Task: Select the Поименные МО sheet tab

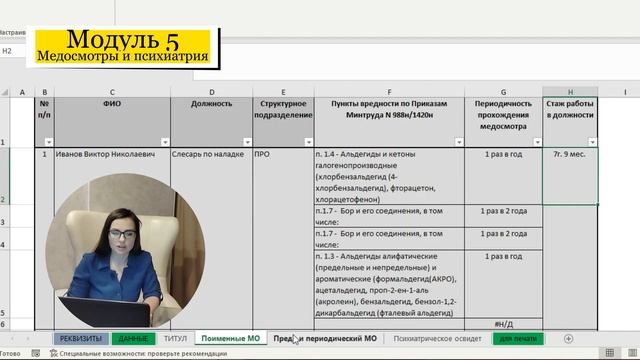Action: tap(231, 338)
